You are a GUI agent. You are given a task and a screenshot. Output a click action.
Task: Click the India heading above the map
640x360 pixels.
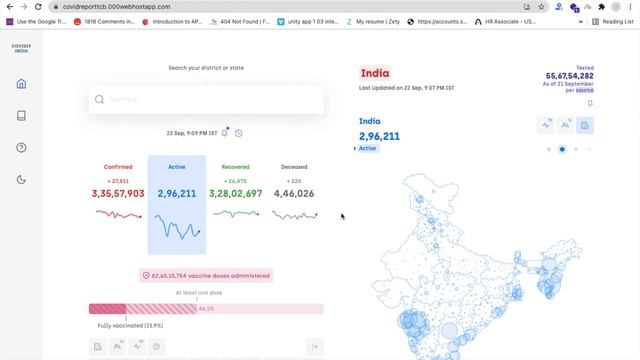tap(375, 73)
